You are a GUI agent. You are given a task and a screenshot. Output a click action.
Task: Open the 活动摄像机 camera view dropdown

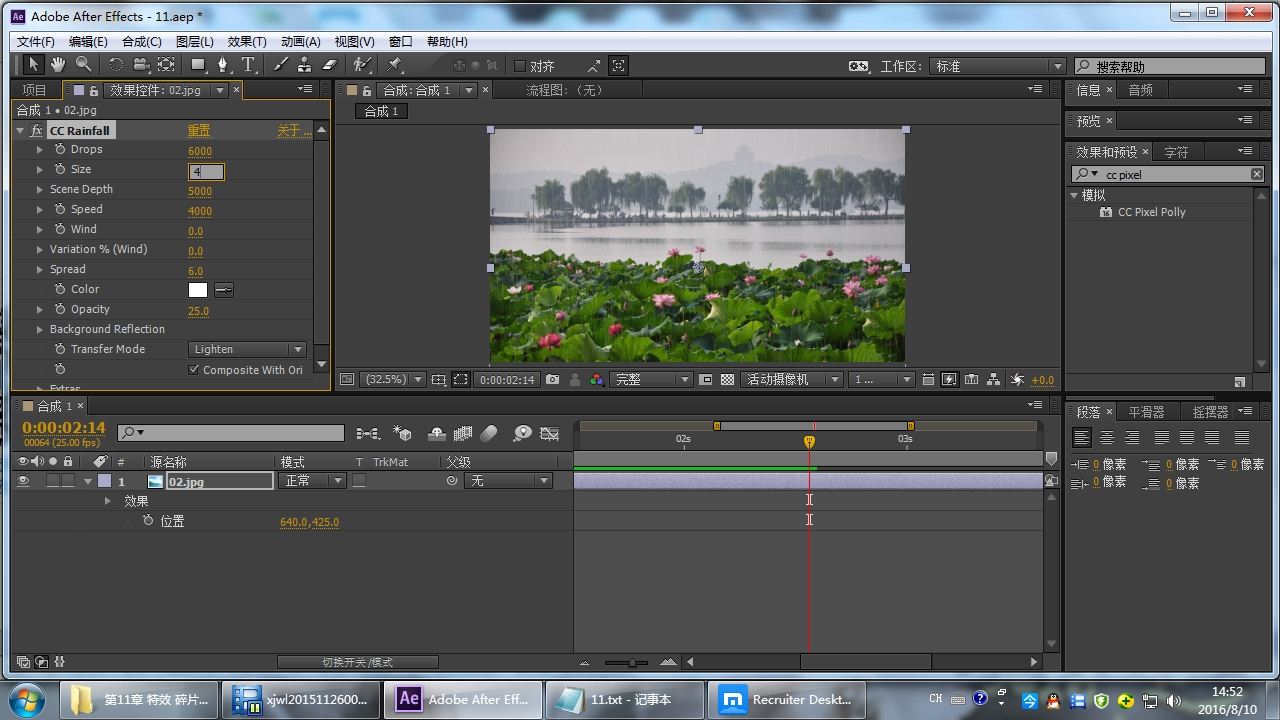pos(792,380)
